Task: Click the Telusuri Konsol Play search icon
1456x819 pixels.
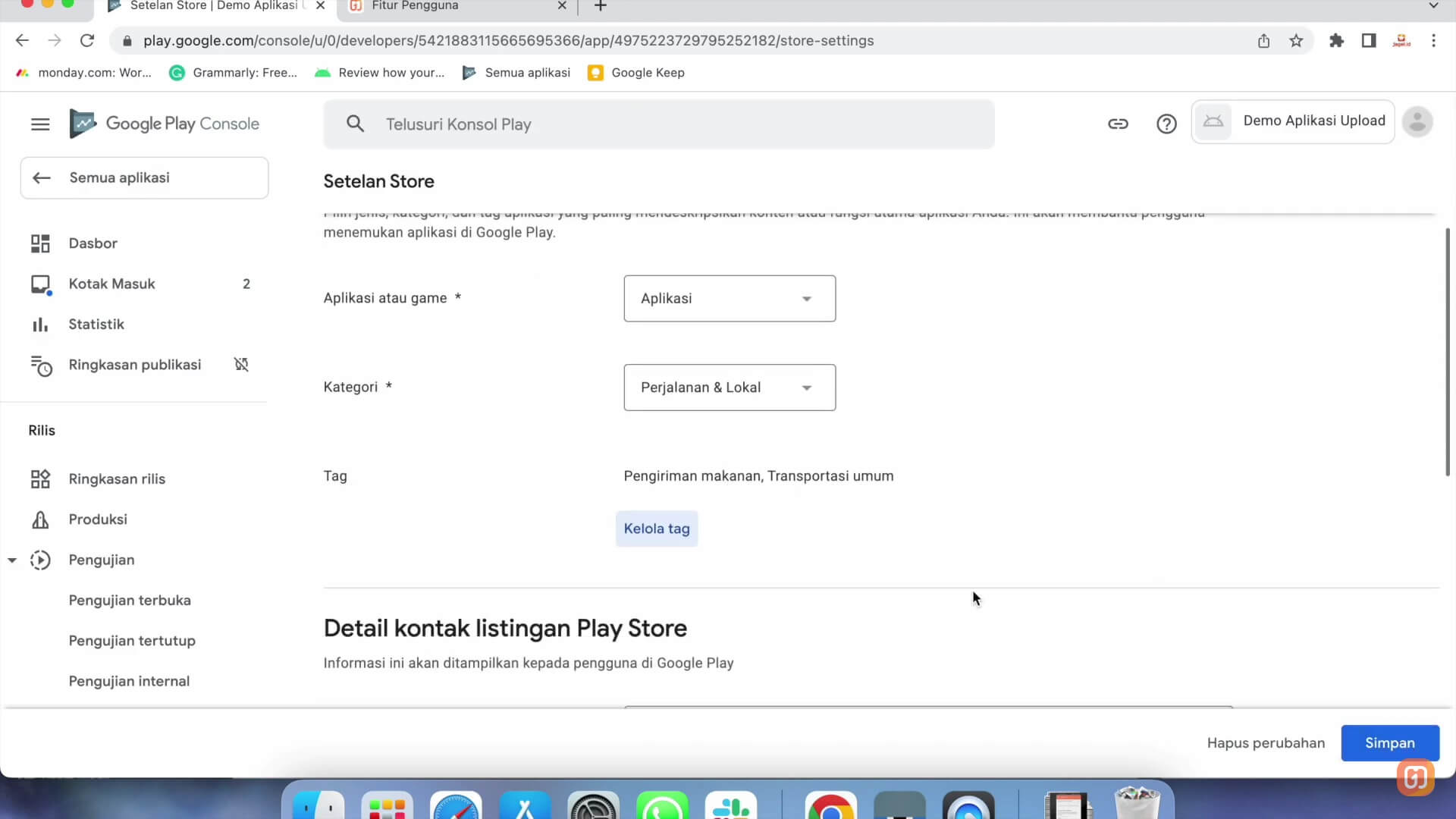Action: point(355,124)
